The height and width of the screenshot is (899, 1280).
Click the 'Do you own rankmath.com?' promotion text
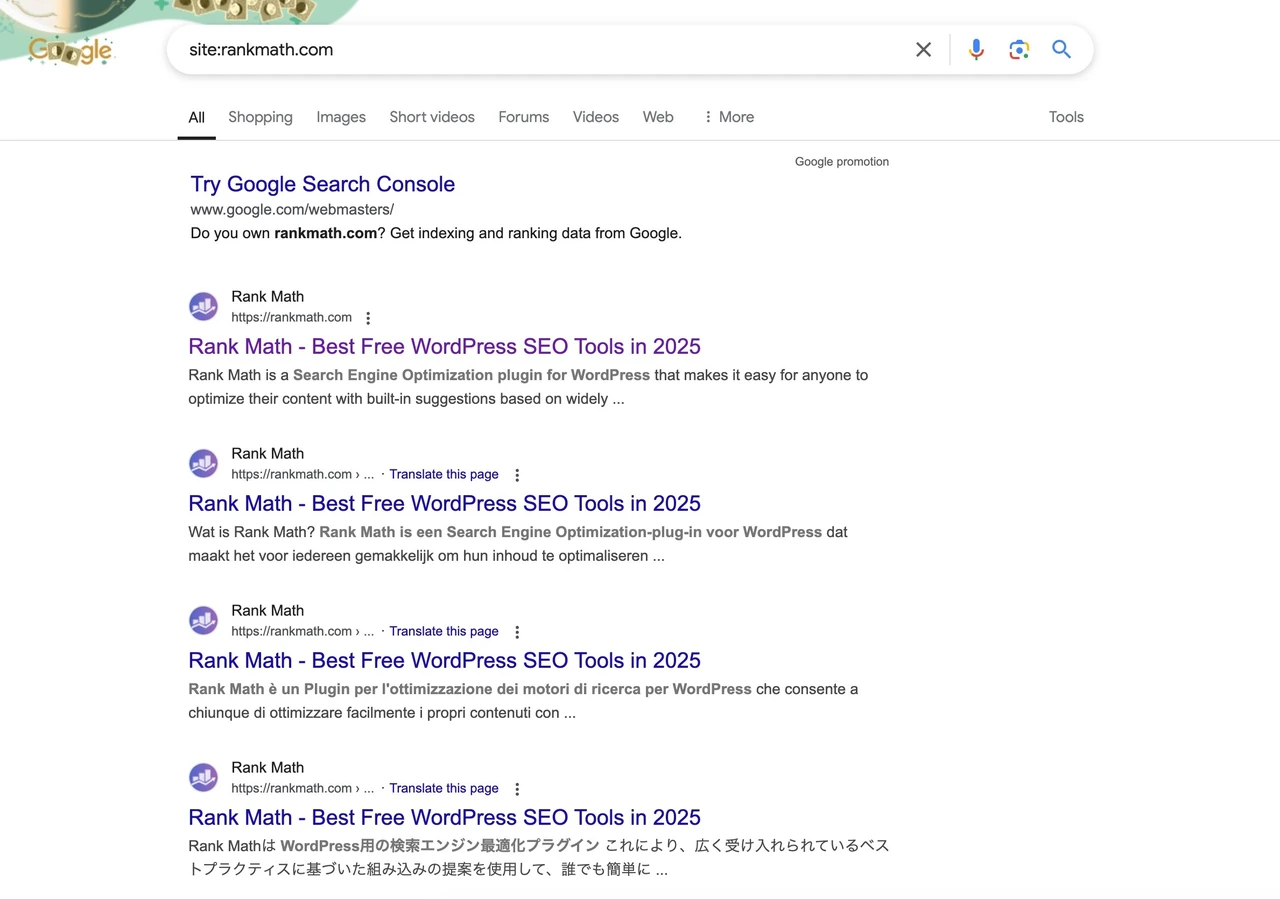(x=436, y=233)
